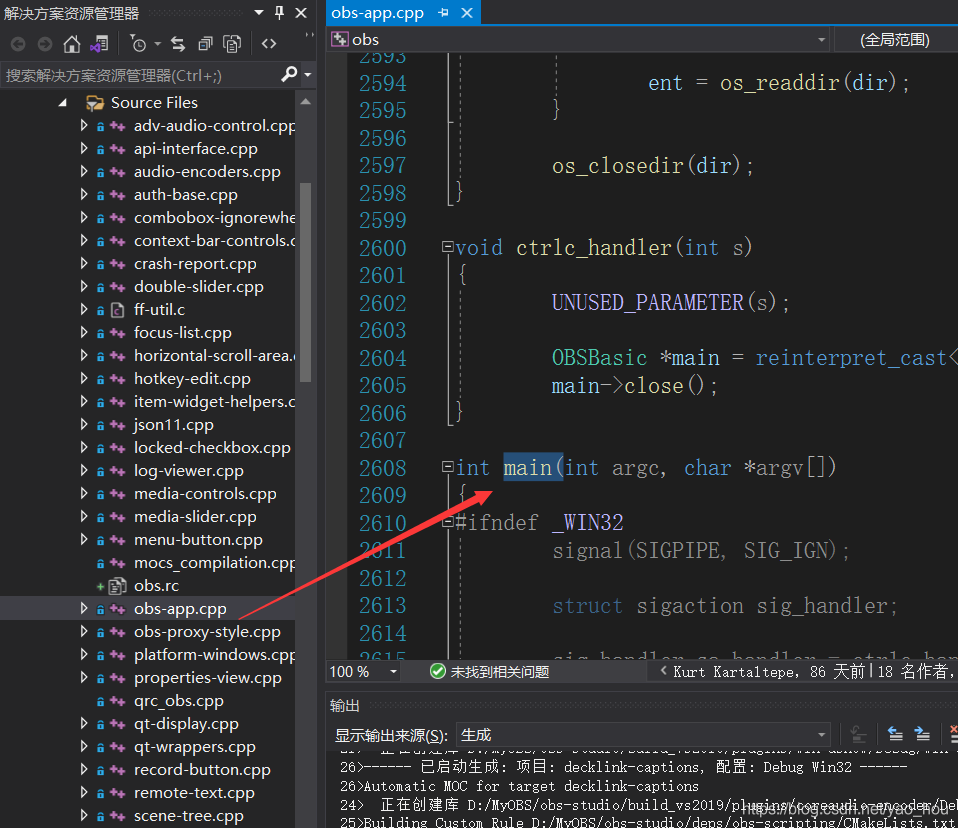Sync with active document arrows icon
Screen dimensions: 958x828
[x=178, y=44]
